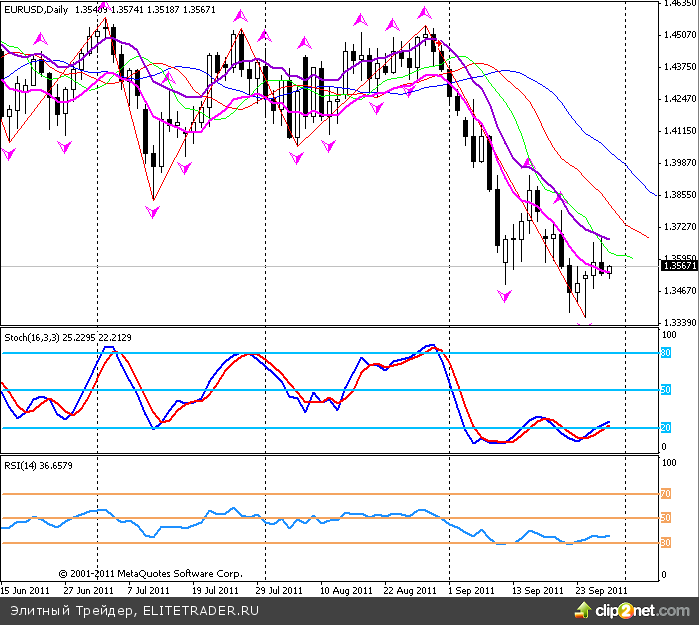This screenshot has height=625, width=699.
Task: Select the RSI 70 level tag
Action: [x=665, y=493]
